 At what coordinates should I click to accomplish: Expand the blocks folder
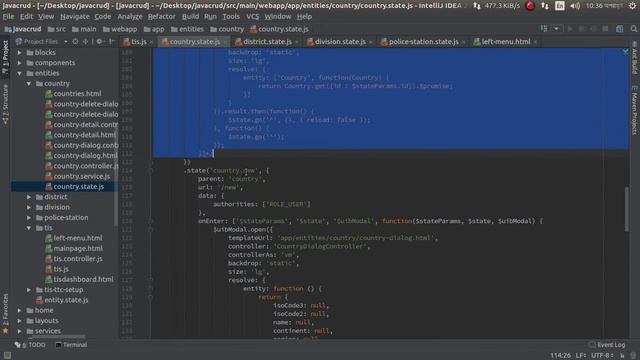(19, 53)
